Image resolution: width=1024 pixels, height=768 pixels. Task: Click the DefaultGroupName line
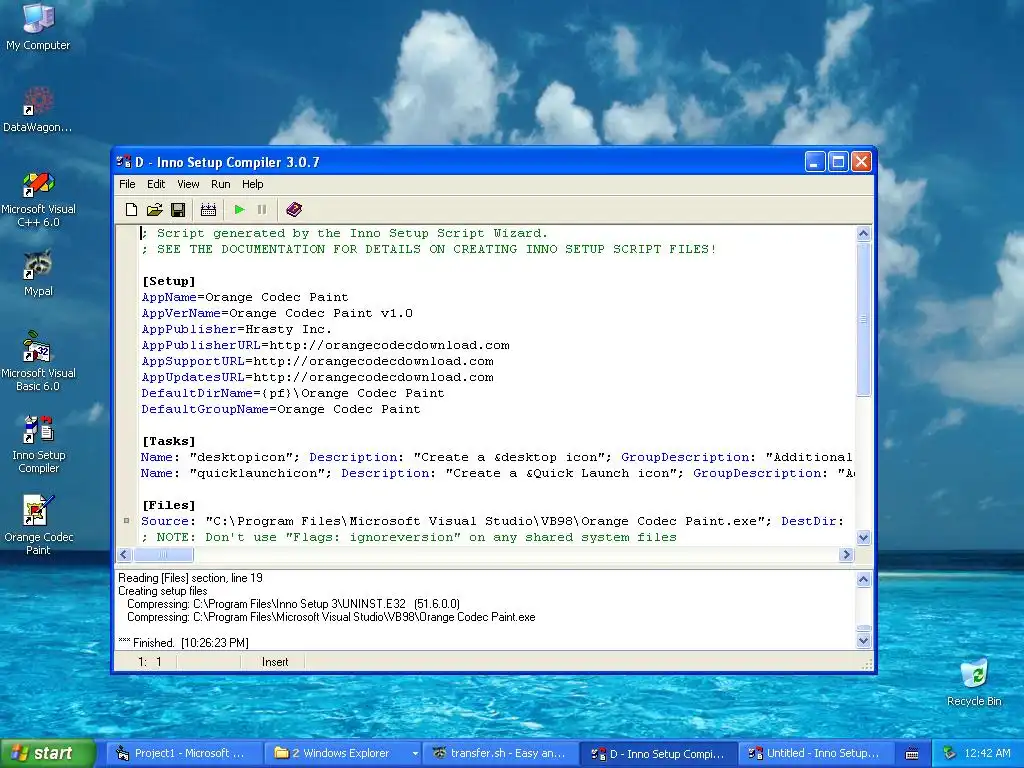281,409
